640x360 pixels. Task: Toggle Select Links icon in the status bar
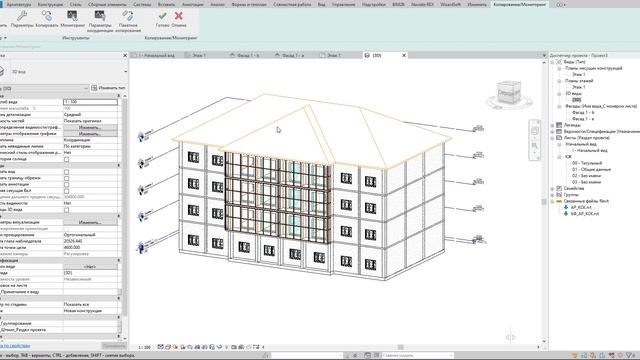point(574,356)
